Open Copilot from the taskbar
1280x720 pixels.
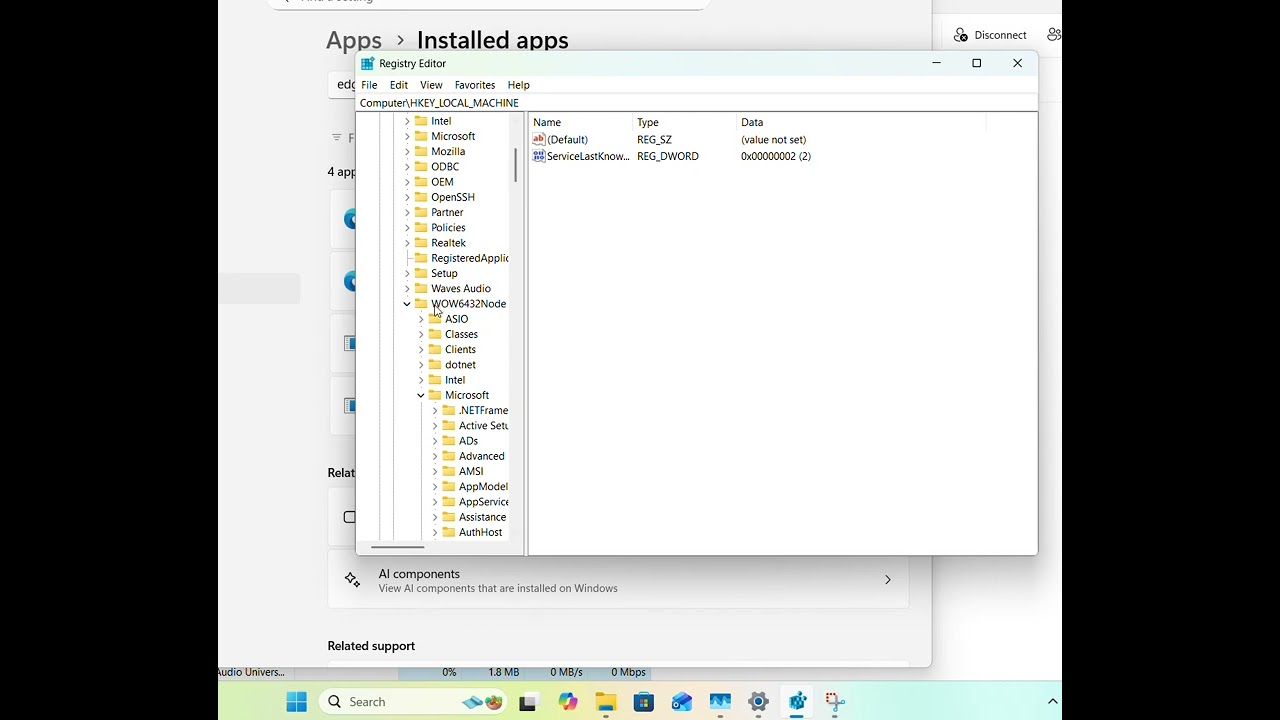click(568, 702)
